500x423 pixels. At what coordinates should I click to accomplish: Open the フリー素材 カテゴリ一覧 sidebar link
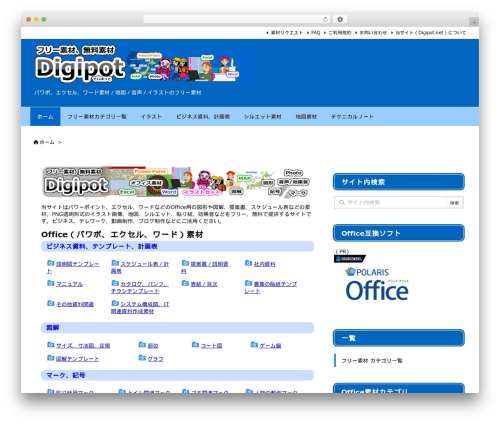pyautogui.click(x=372, y=361)
